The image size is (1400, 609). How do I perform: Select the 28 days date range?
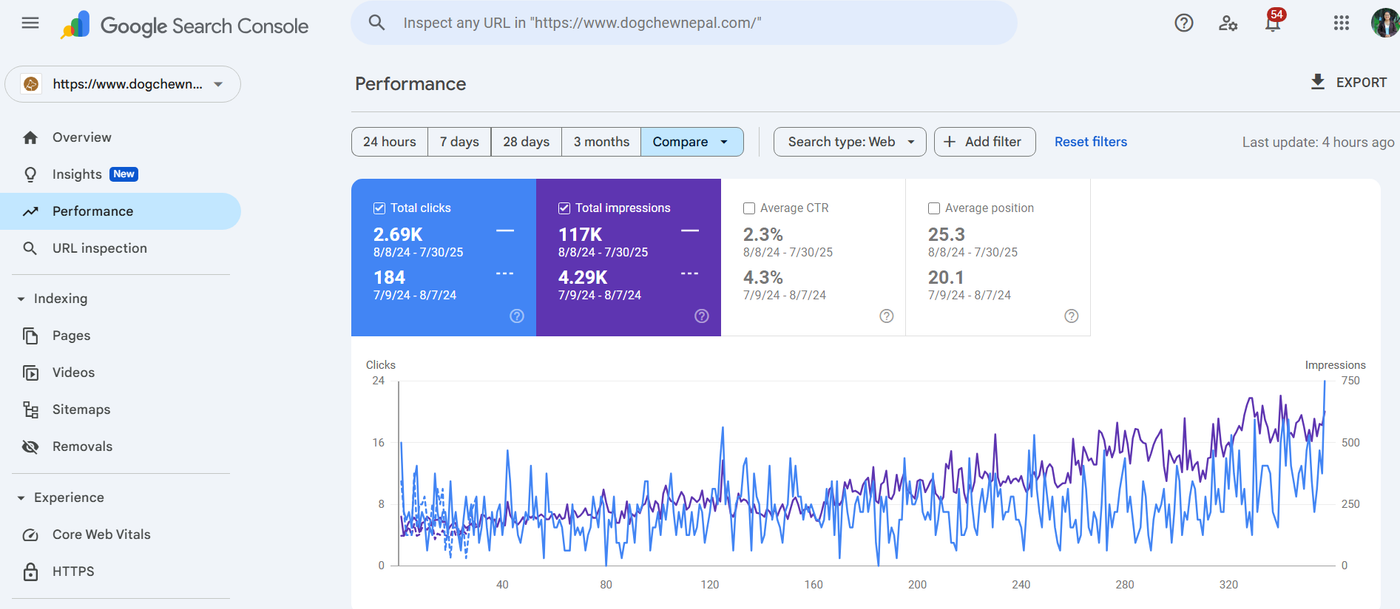526,142
